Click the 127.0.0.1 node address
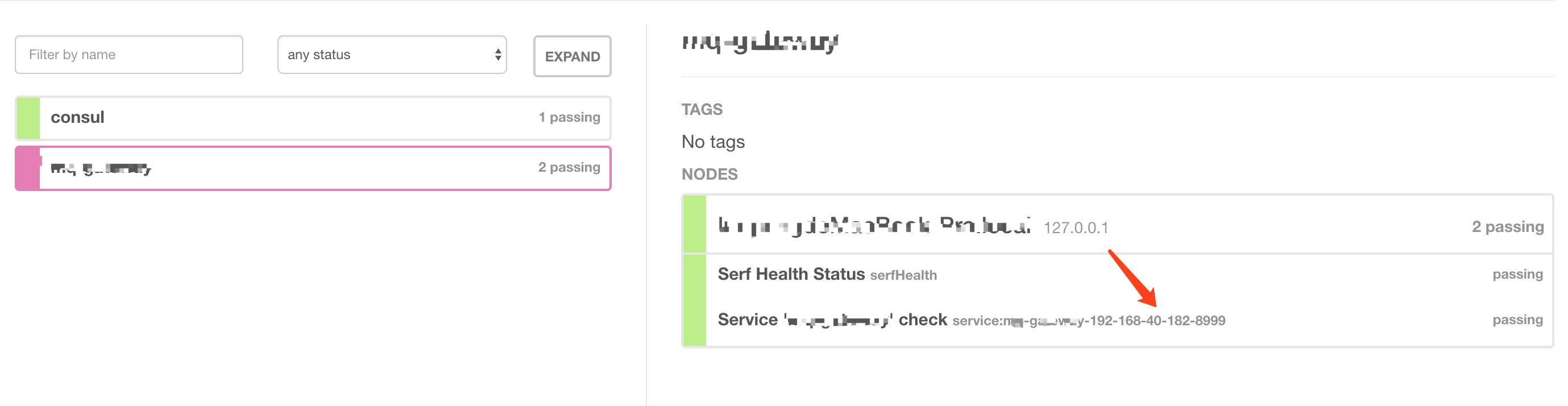 point(1076,227)
